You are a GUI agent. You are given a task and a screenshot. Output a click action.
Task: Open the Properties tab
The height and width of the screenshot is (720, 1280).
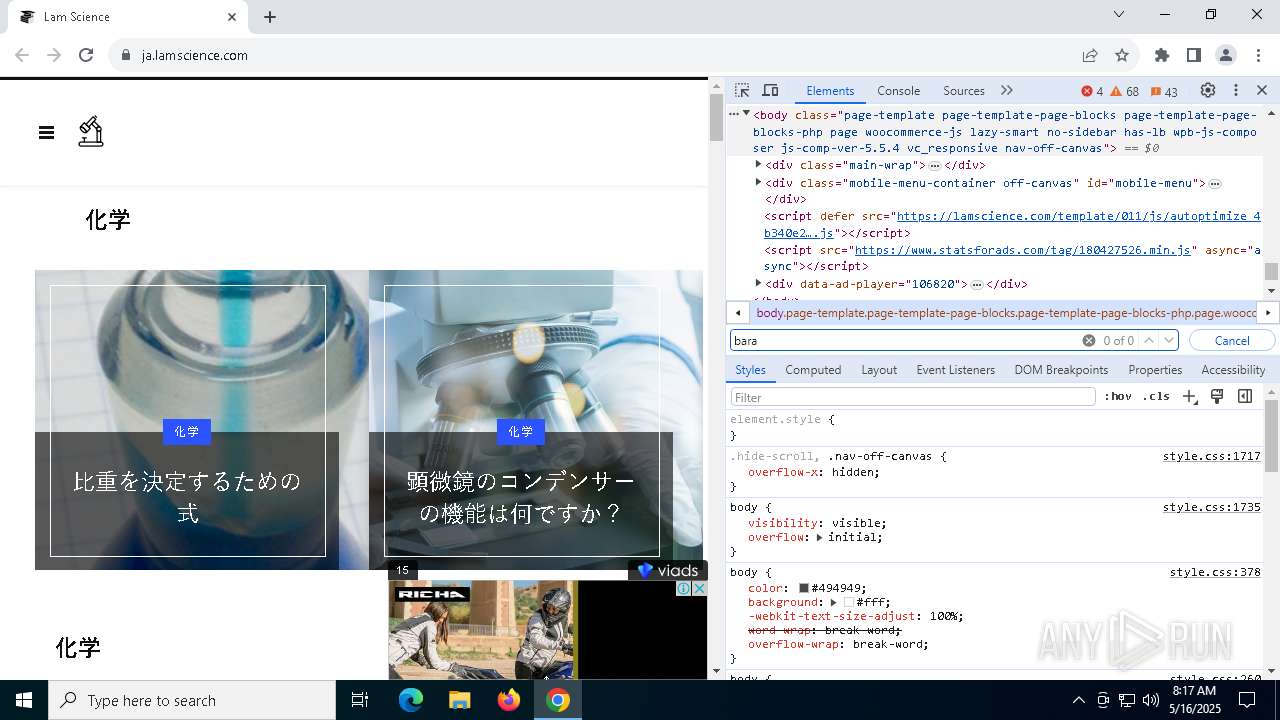[x=1155, y=370]
